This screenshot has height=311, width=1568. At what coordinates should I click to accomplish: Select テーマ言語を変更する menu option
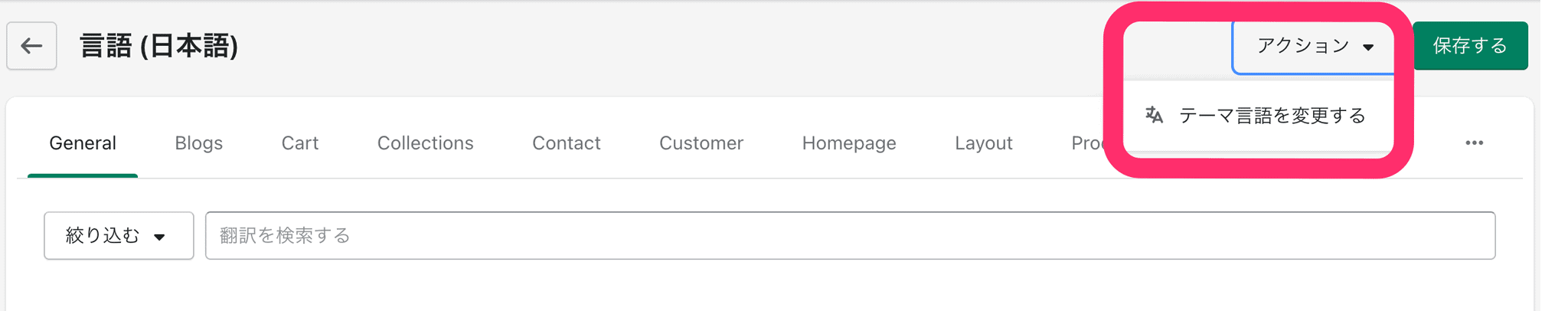point(1272,116)
